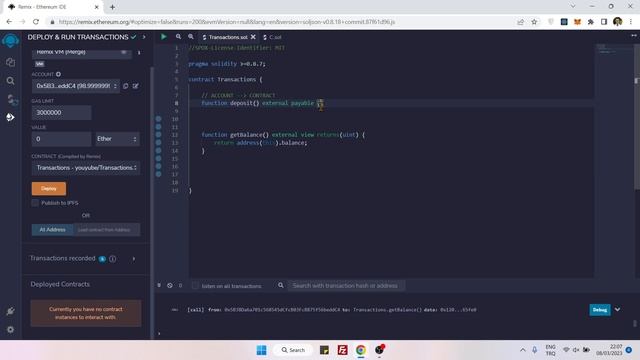Open the contract selection dropdown
Viewport: 640px width, 360px height.
click(86, 168)
